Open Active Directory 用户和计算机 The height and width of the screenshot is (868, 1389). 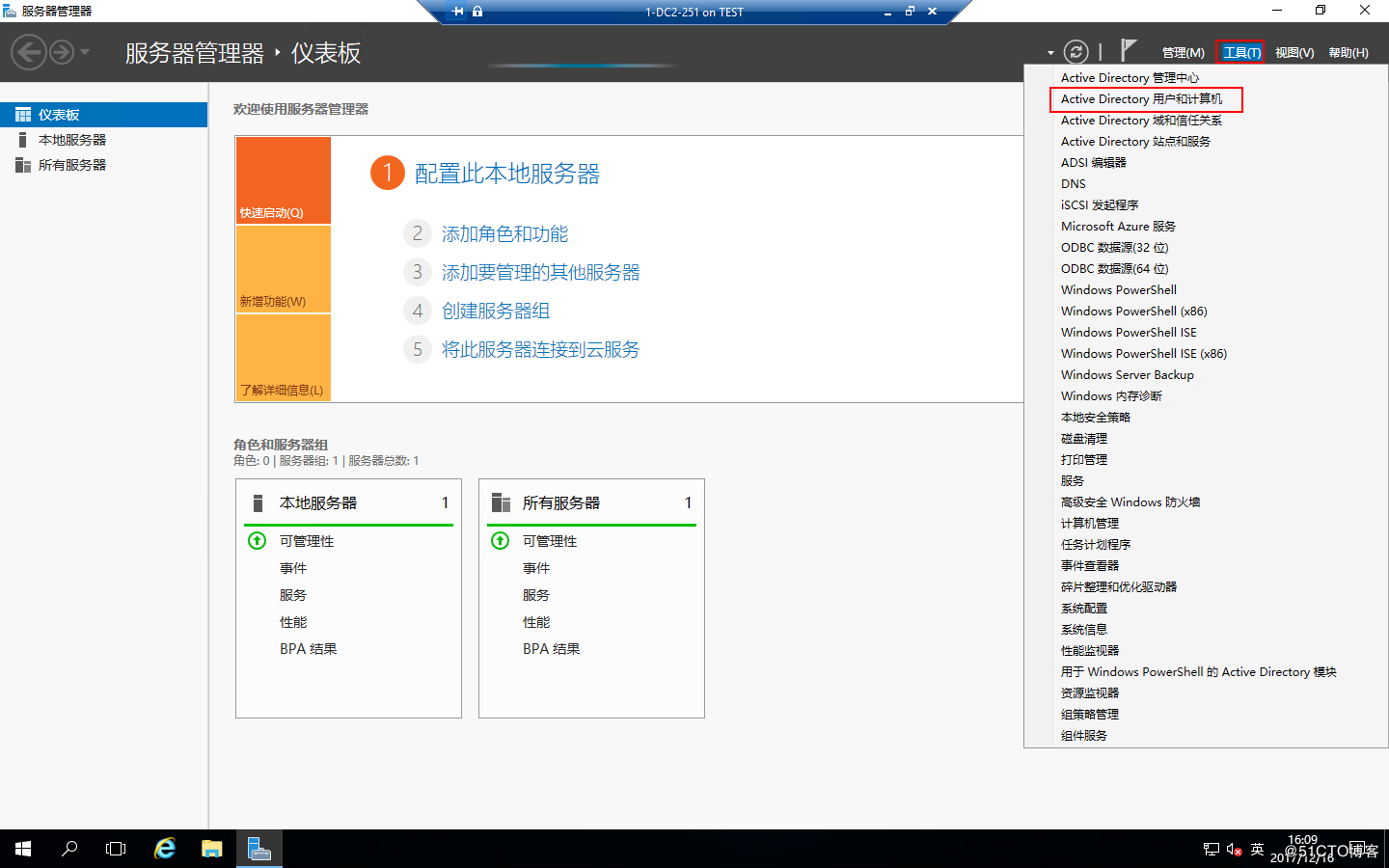point(1206,99)
